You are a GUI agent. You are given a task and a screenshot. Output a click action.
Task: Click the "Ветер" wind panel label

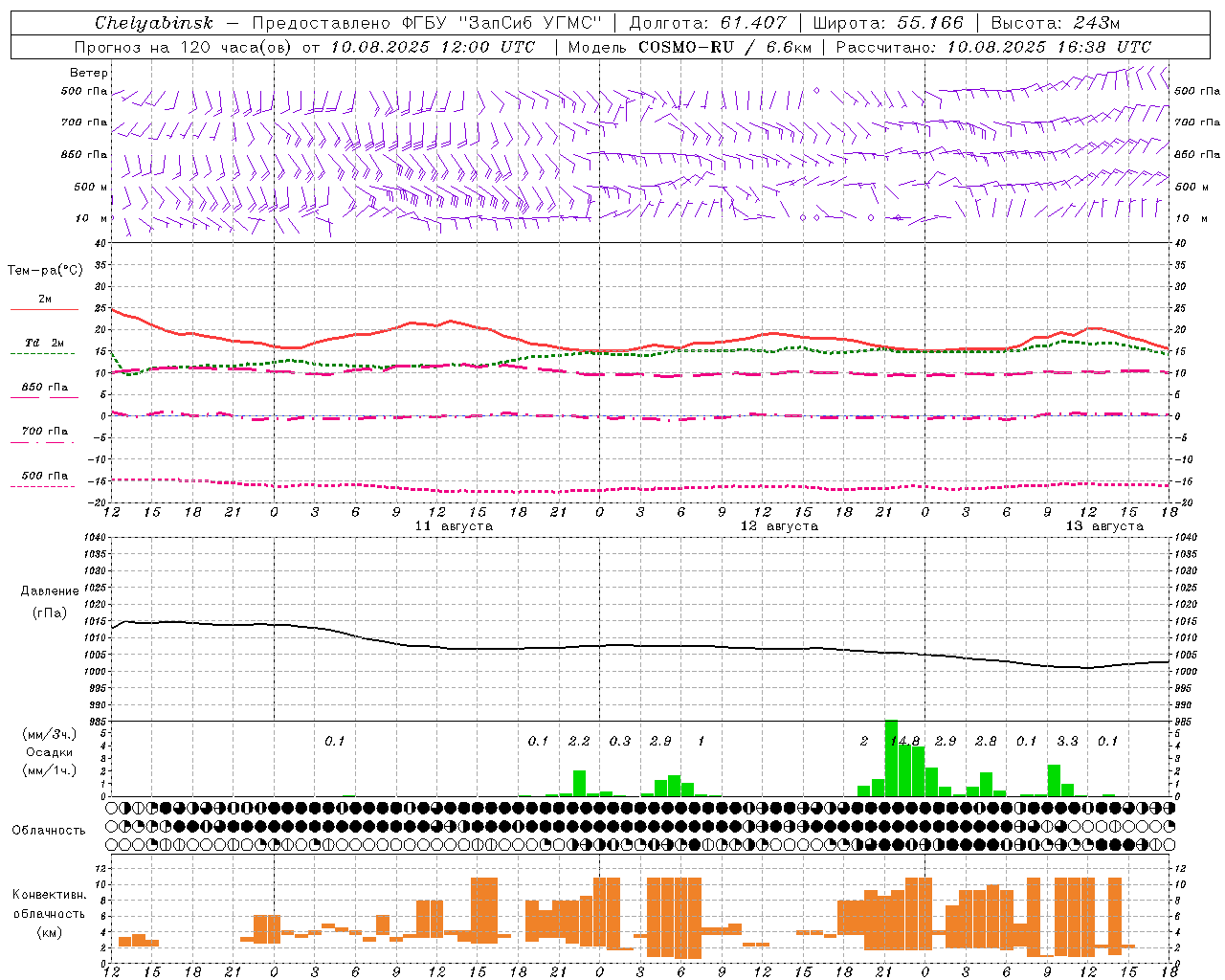pyautogui.click(x=89, y=73)
